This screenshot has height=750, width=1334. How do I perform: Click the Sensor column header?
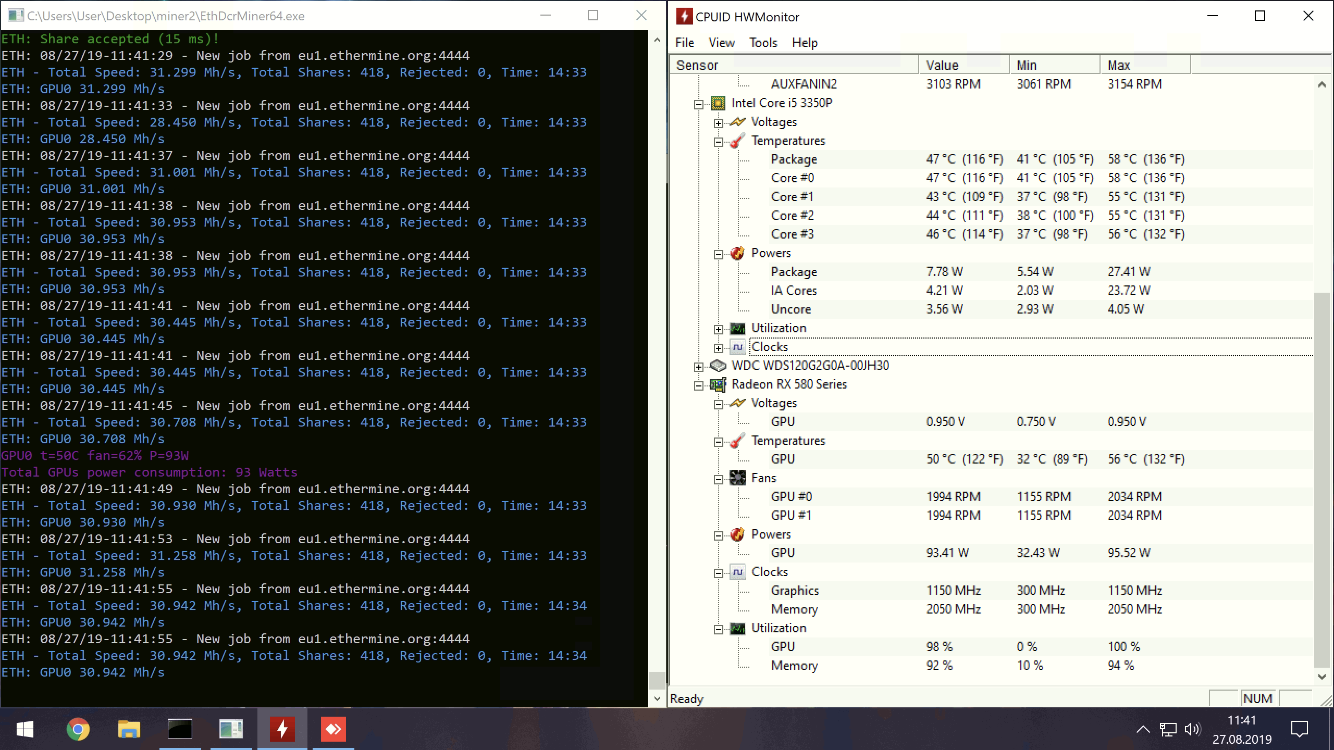tap(794, 65)
